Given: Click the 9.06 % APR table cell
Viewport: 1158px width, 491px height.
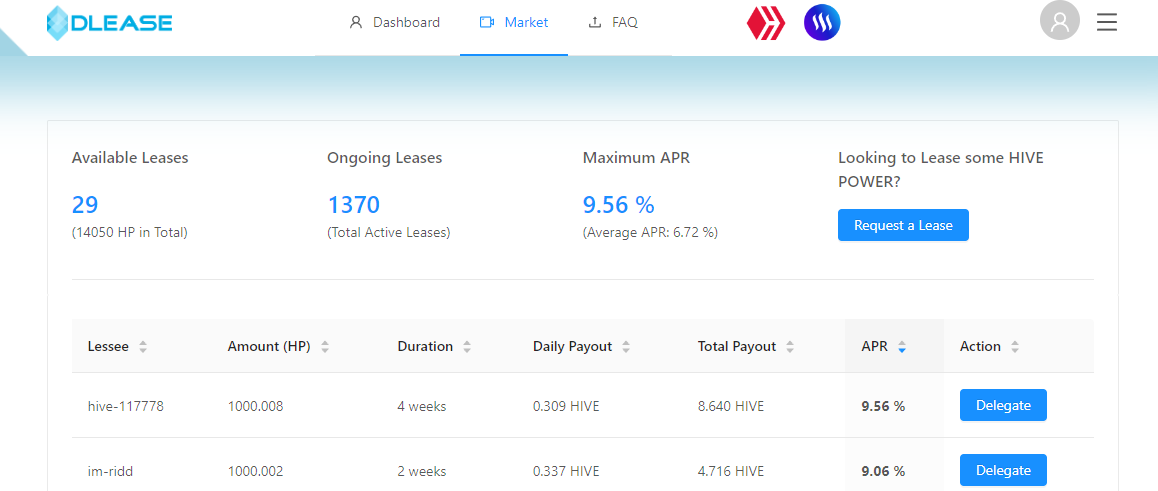Looking at the screenshot, I should coord(883,470).
